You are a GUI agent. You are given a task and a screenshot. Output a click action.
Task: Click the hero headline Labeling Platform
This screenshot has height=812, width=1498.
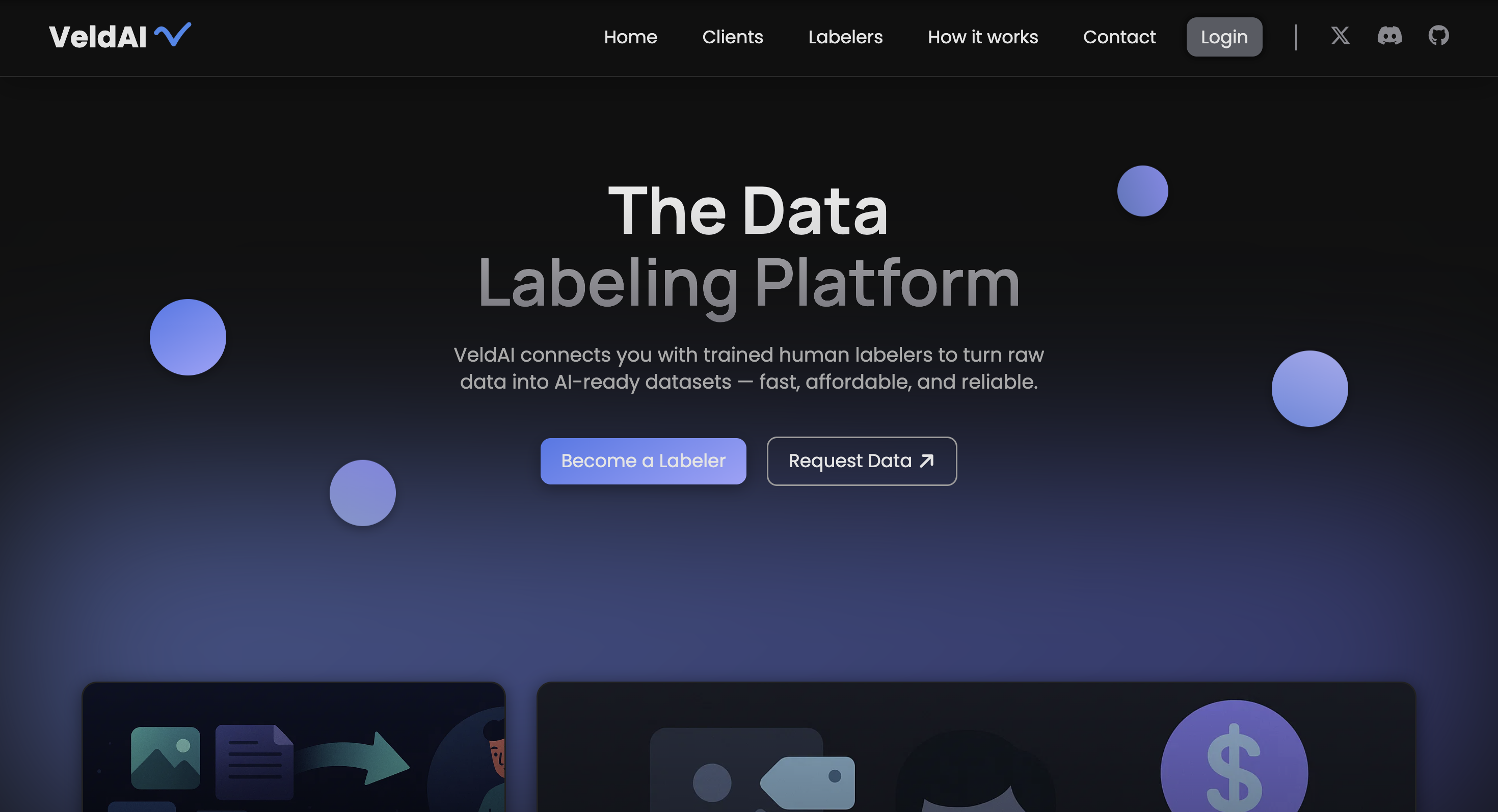748,284
